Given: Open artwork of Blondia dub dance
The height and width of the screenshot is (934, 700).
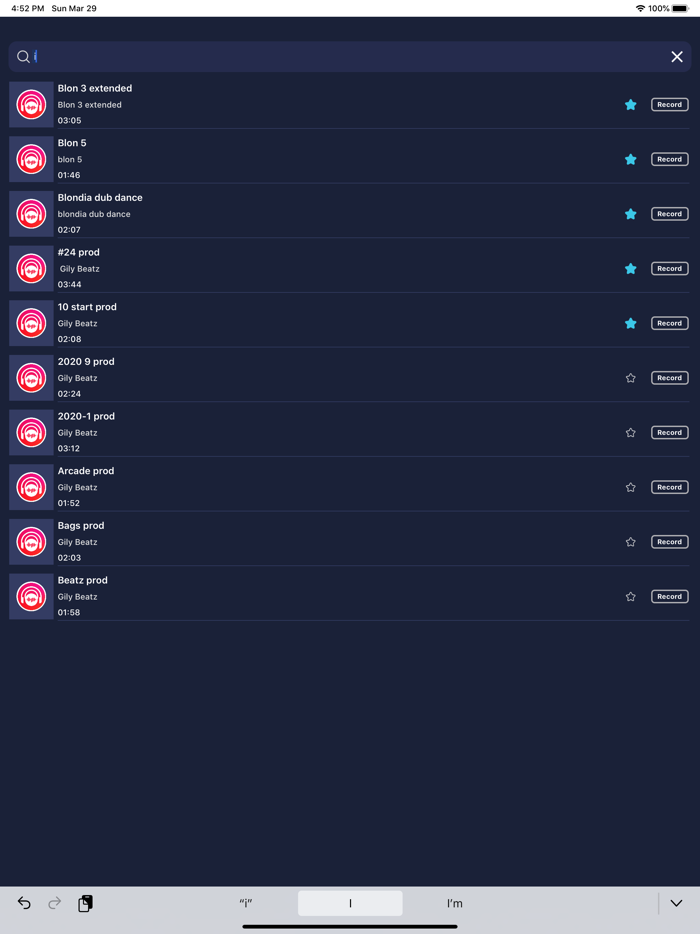Looking at the screenshot, I should pos(30,213).
